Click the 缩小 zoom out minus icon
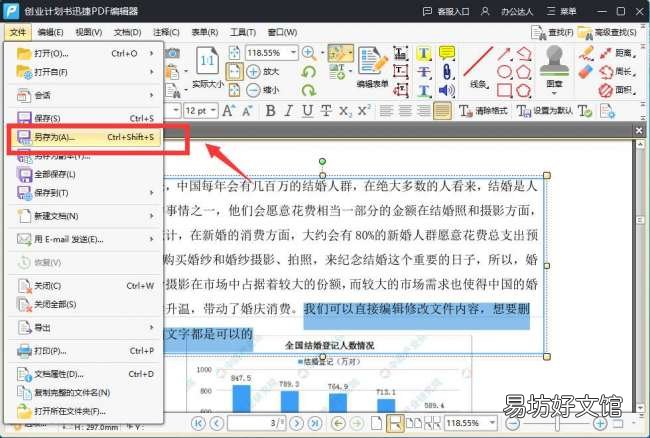 pos(253,90)
